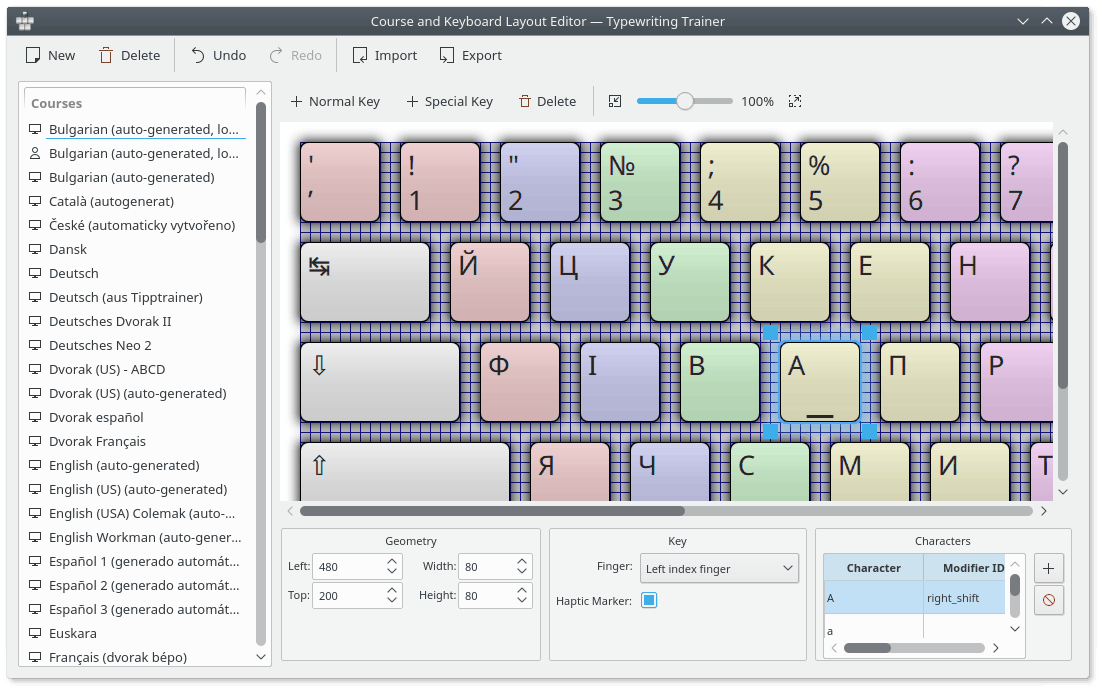Remove the selected character entry
1102x691 pixels.
click(1049, 600)
